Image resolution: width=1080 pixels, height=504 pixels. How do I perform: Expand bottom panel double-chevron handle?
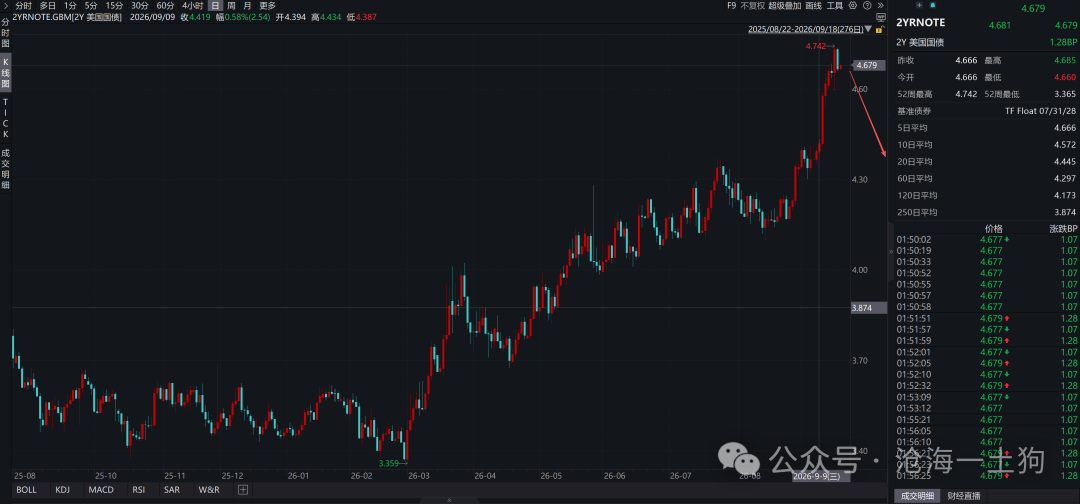449,500
